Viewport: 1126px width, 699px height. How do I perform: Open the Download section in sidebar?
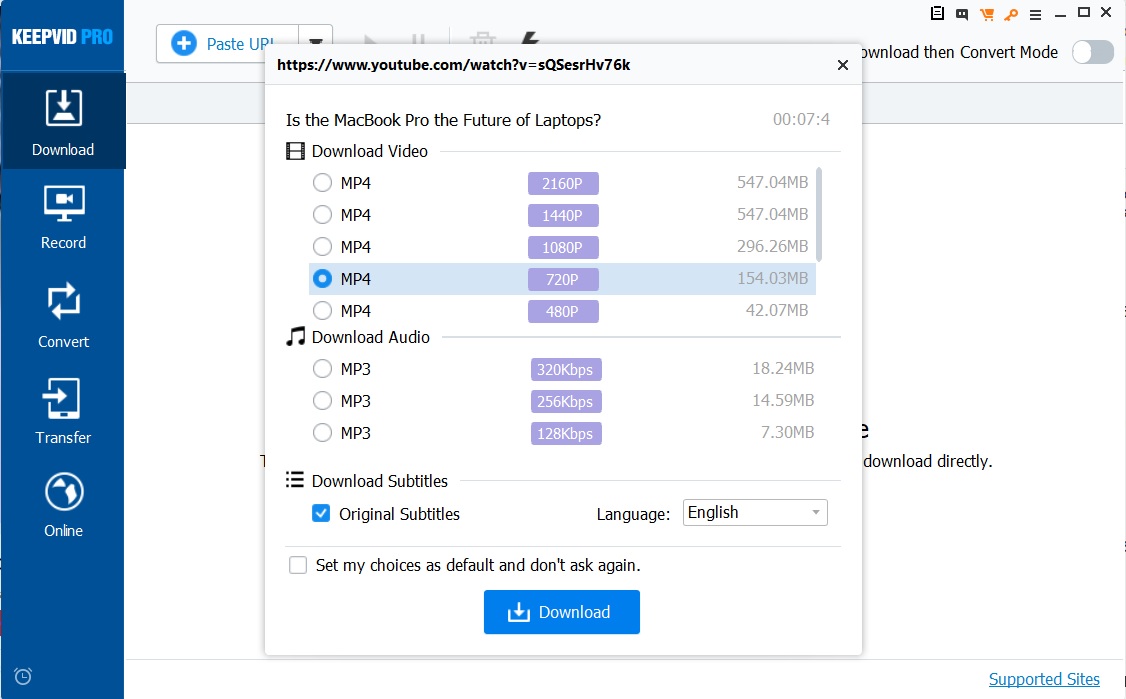(63, 121)
